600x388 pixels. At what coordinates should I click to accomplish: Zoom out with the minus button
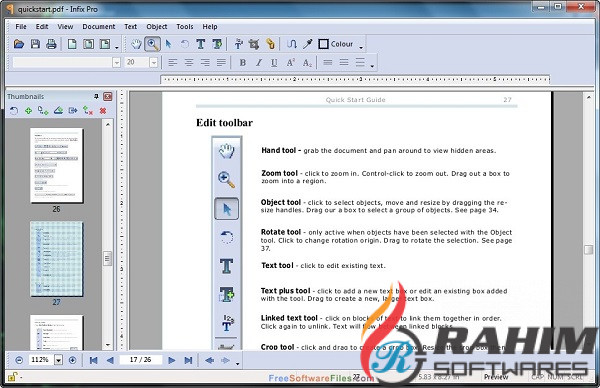(x=19, y=360)
